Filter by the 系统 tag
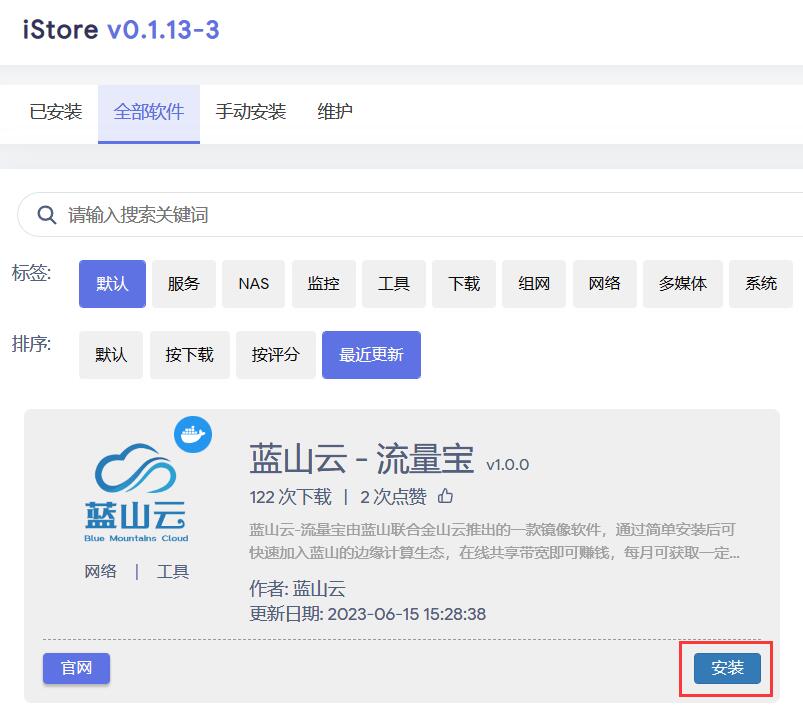Screen dimensions: 803x714 761,284
